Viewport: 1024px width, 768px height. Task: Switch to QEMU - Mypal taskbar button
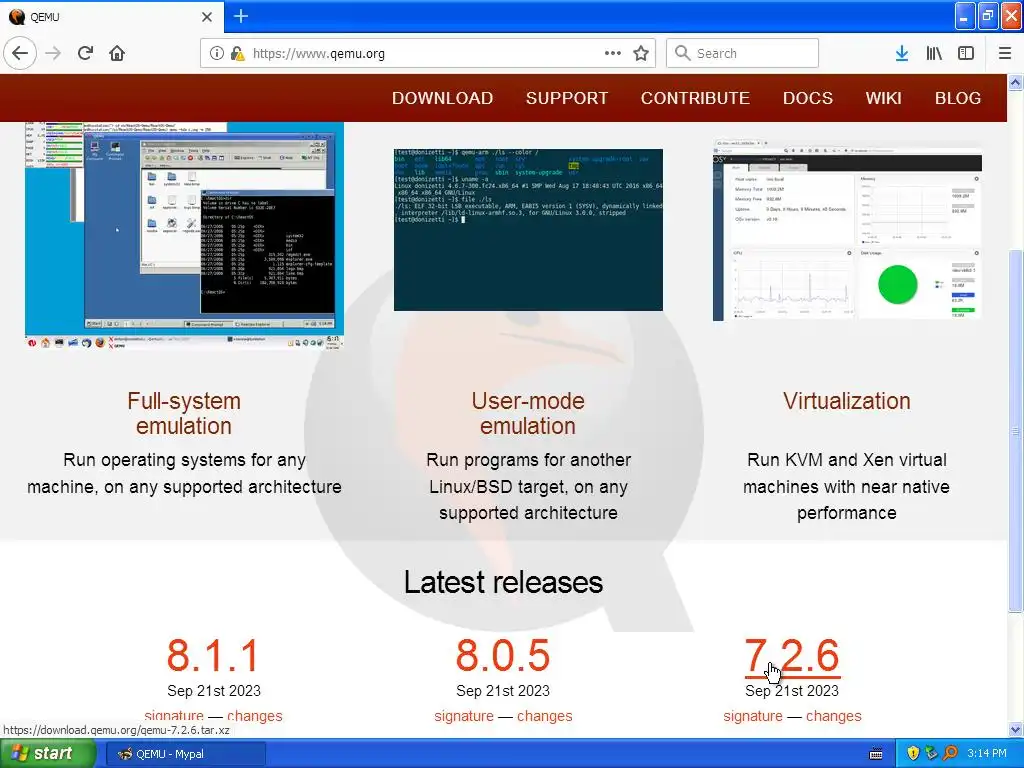(185, 754)
